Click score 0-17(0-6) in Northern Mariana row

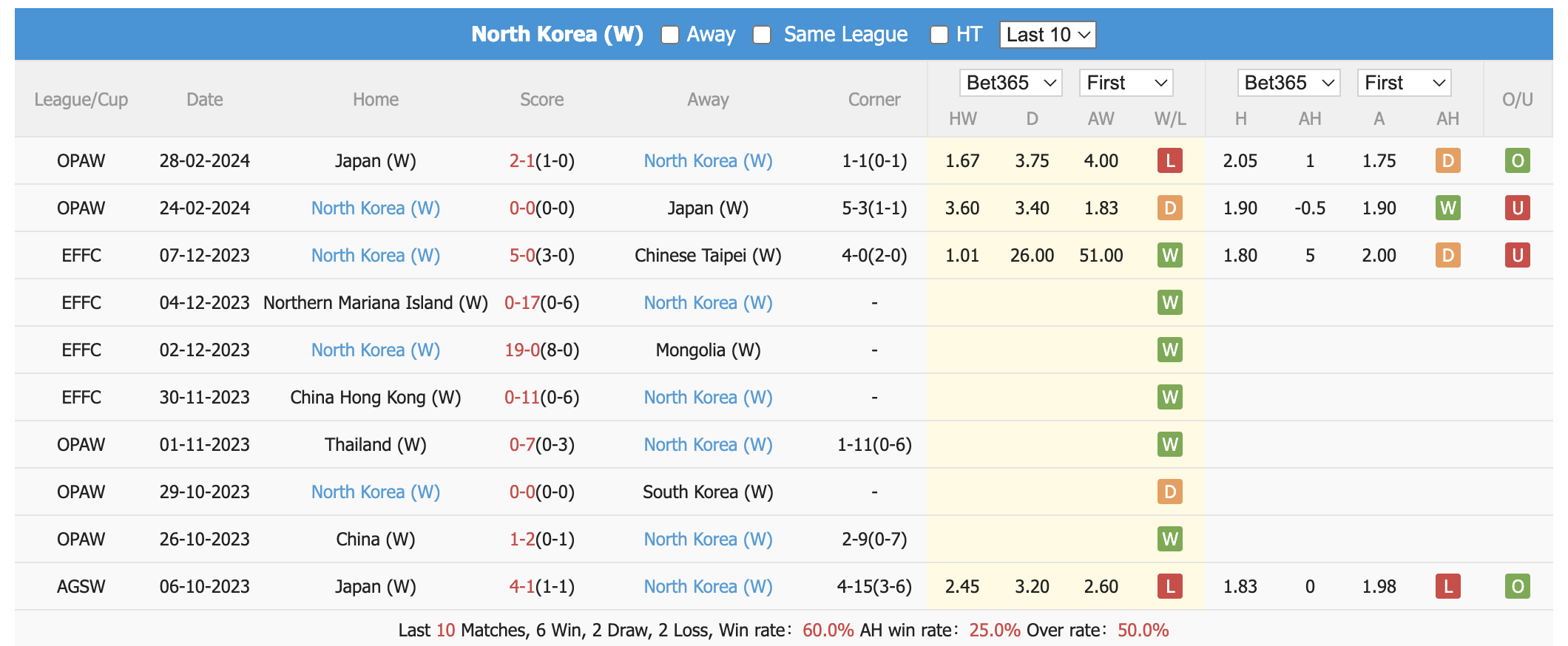pos(542,302)
